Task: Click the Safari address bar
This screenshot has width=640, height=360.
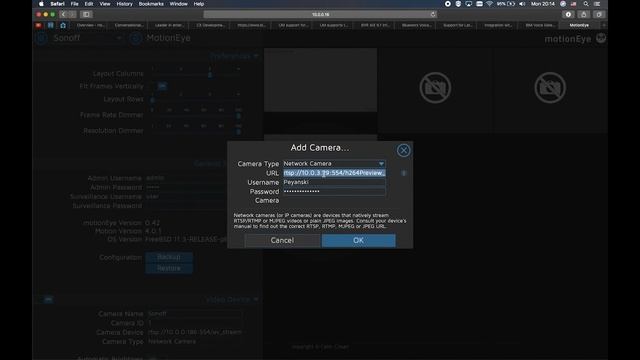Action: click(x=320, y=14)
